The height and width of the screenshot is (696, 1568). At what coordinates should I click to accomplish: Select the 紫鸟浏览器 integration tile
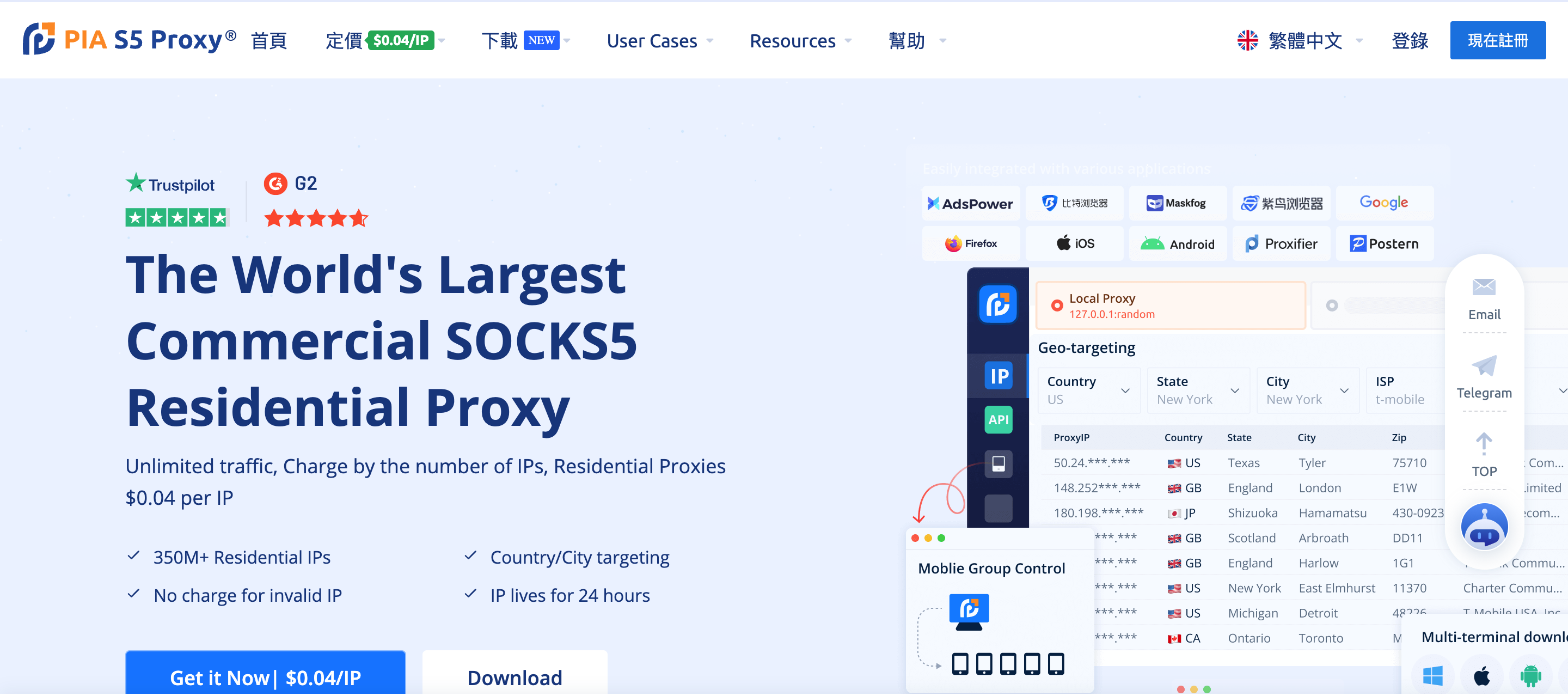pos(1281,203)
